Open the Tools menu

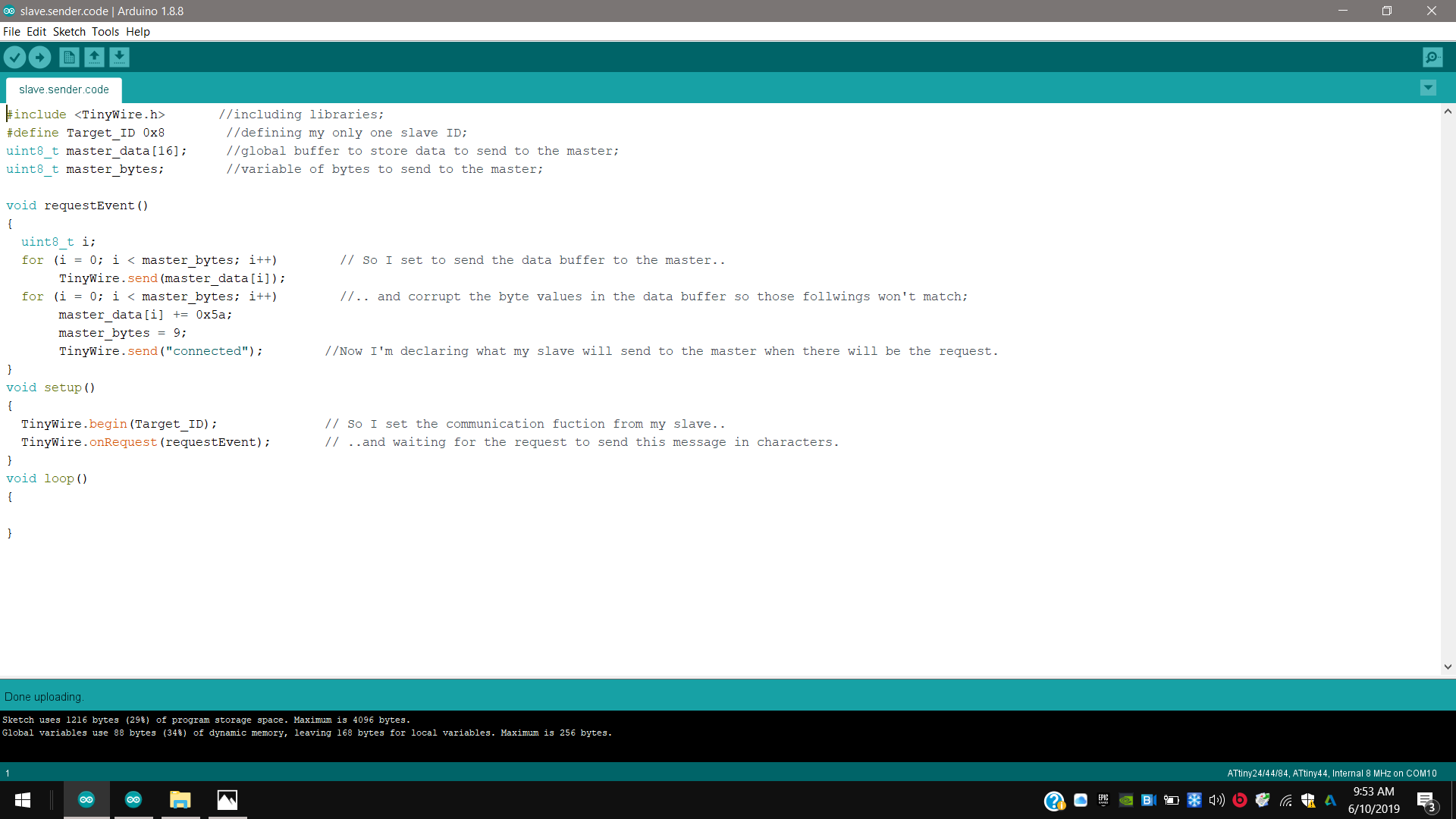pyautogui.click(x=105, y=32)
